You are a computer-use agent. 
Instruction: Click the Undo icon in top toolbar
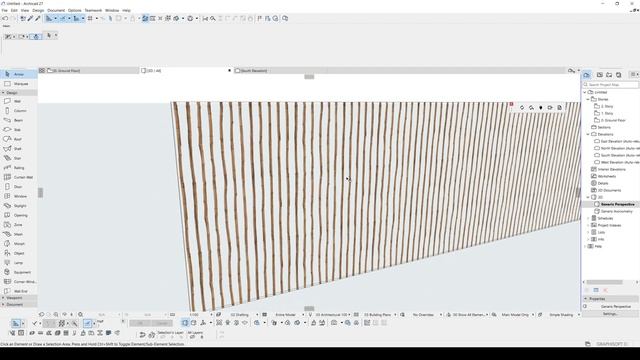[5, 18]
